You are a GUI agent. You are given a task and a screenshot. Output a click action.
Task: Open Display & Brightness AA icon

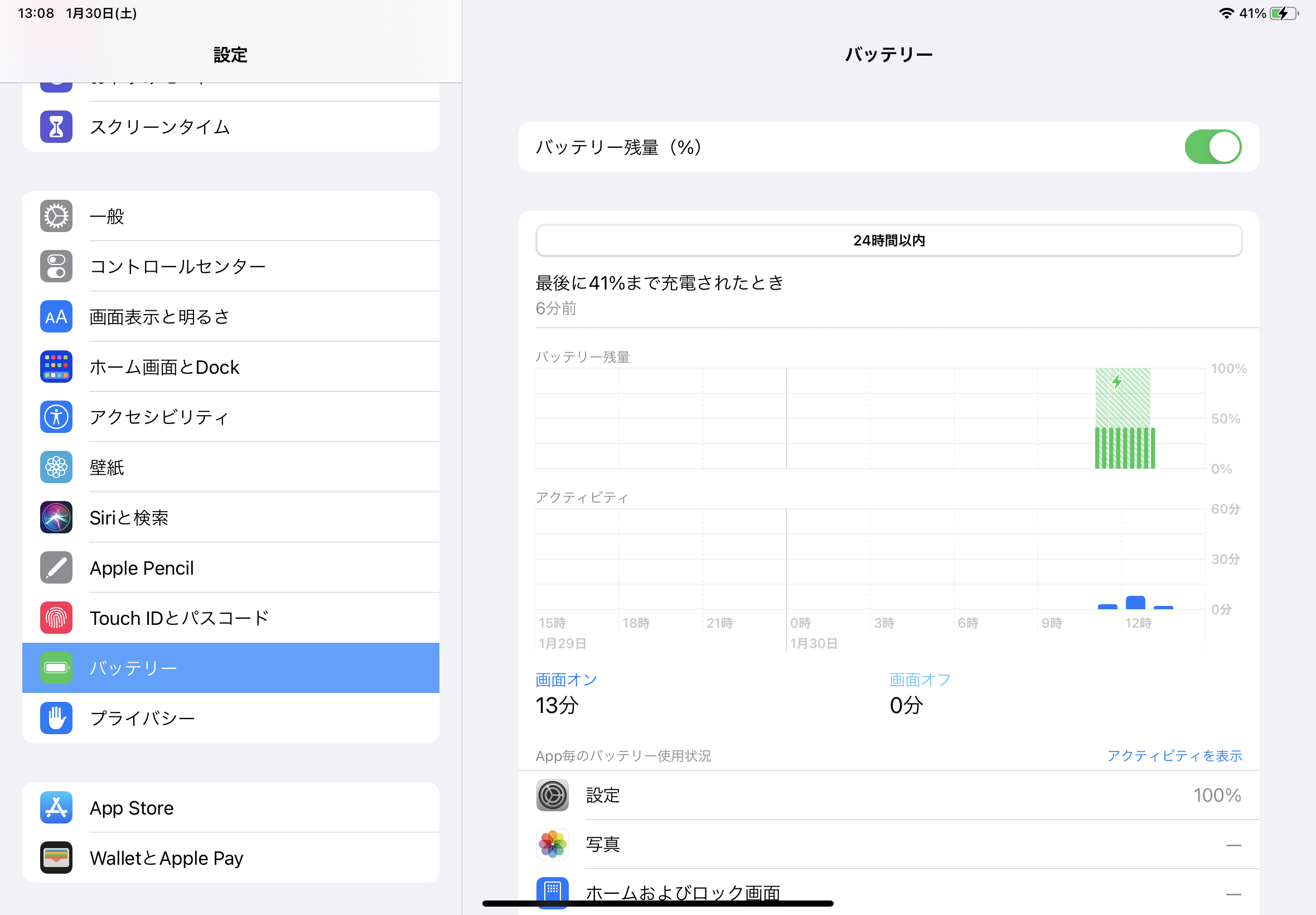click(x=56, y=316)
